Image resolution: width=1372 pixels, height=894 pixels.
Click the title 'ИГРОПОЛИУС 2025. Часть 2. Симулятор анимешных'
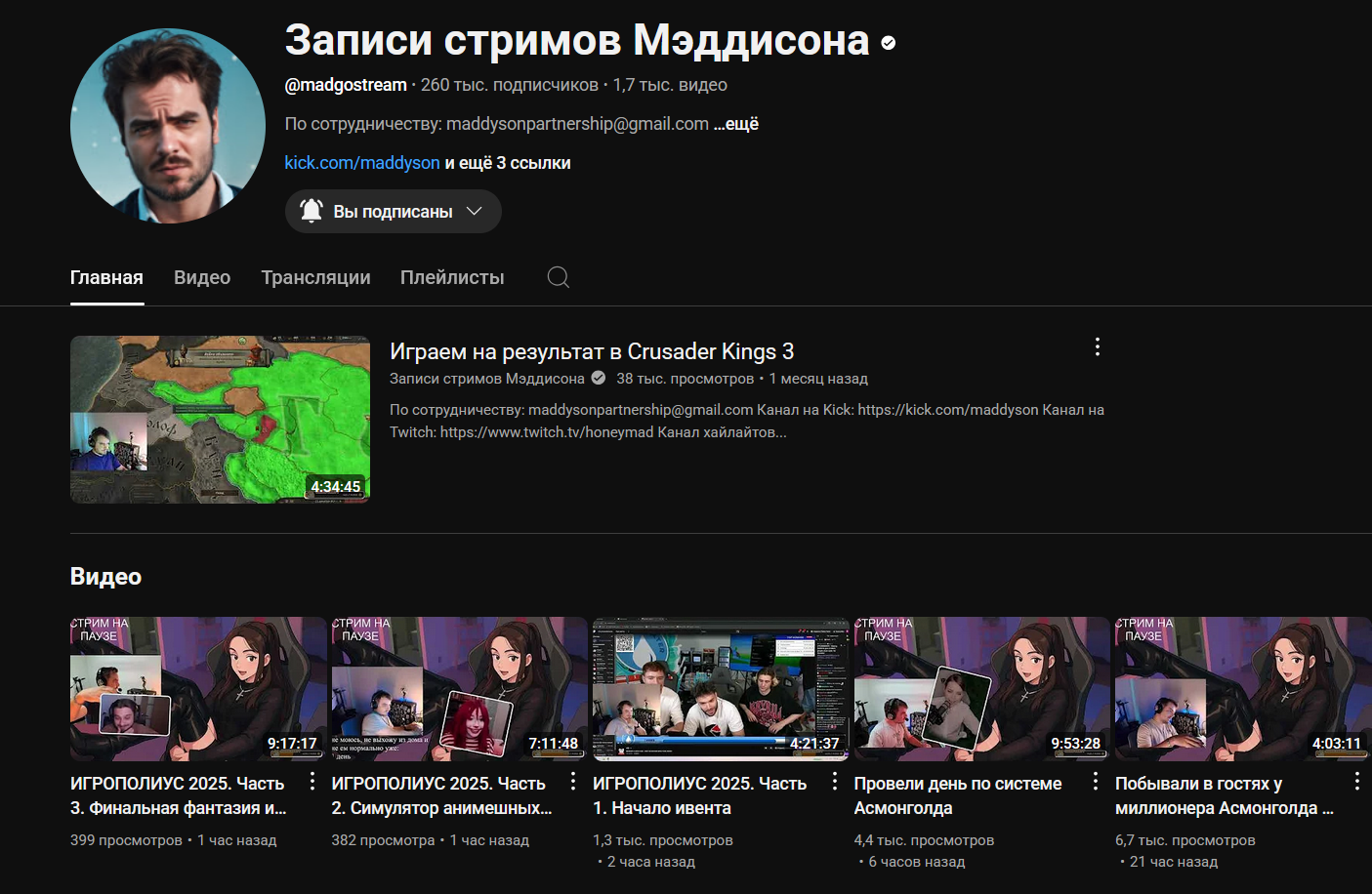pyautogui.click(x=442, y=795)
